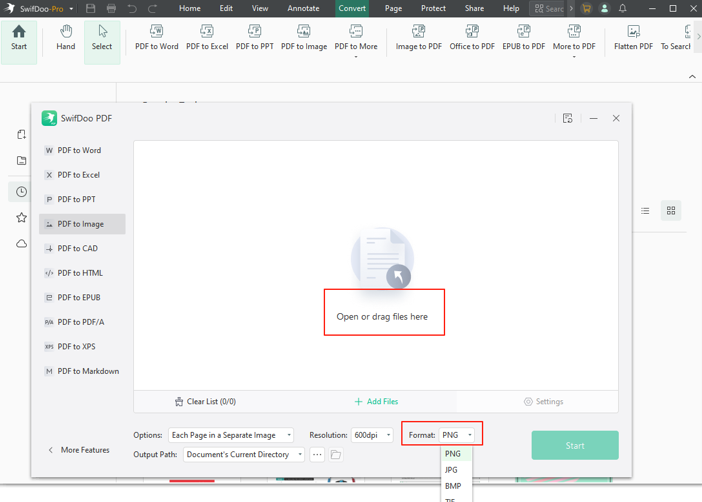Open the user account icon
This screenshot has height=502, width=702.
pos(604,8)
